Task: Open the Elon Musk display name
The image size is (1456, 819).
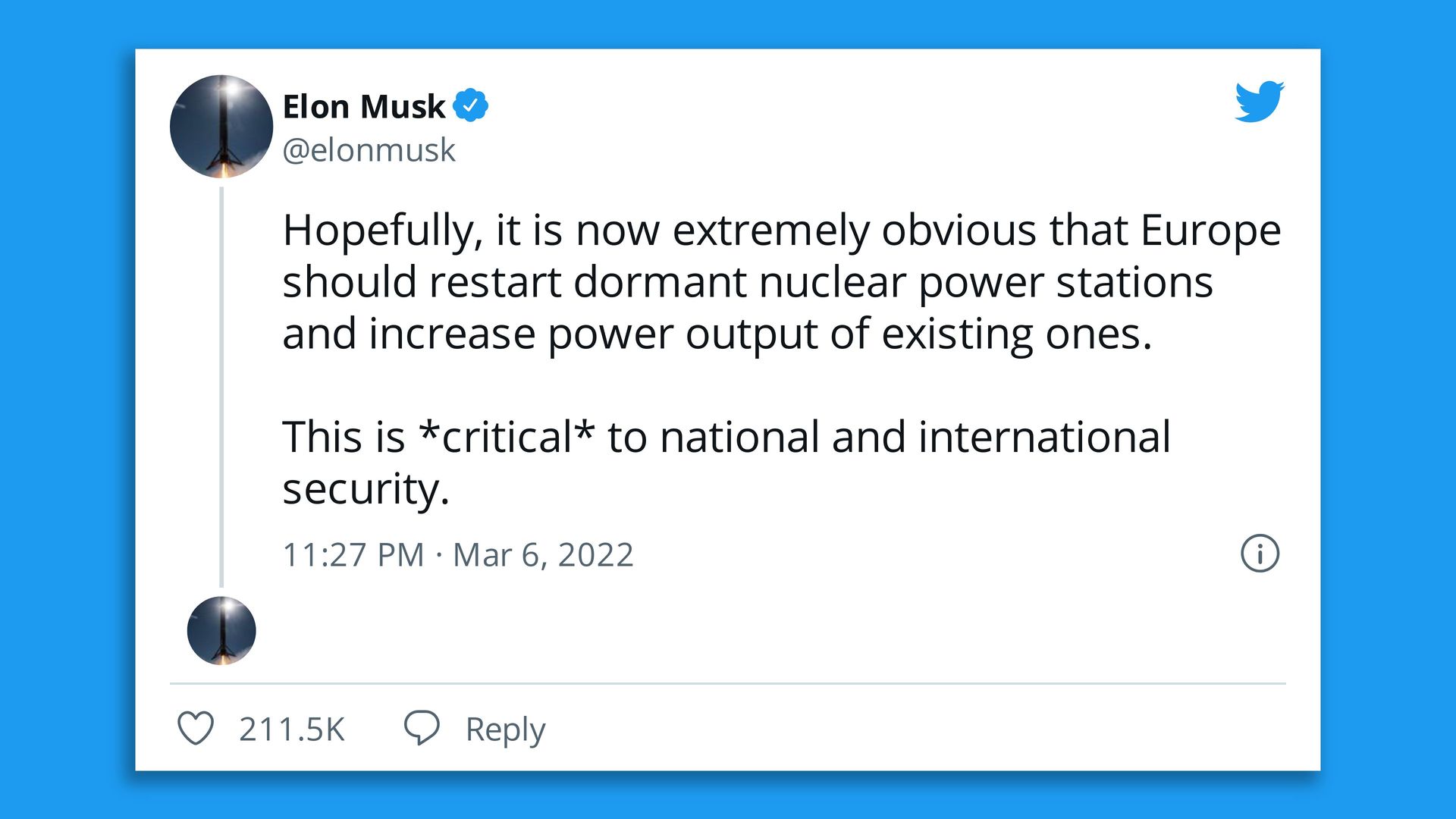Action: pos(363,106)
